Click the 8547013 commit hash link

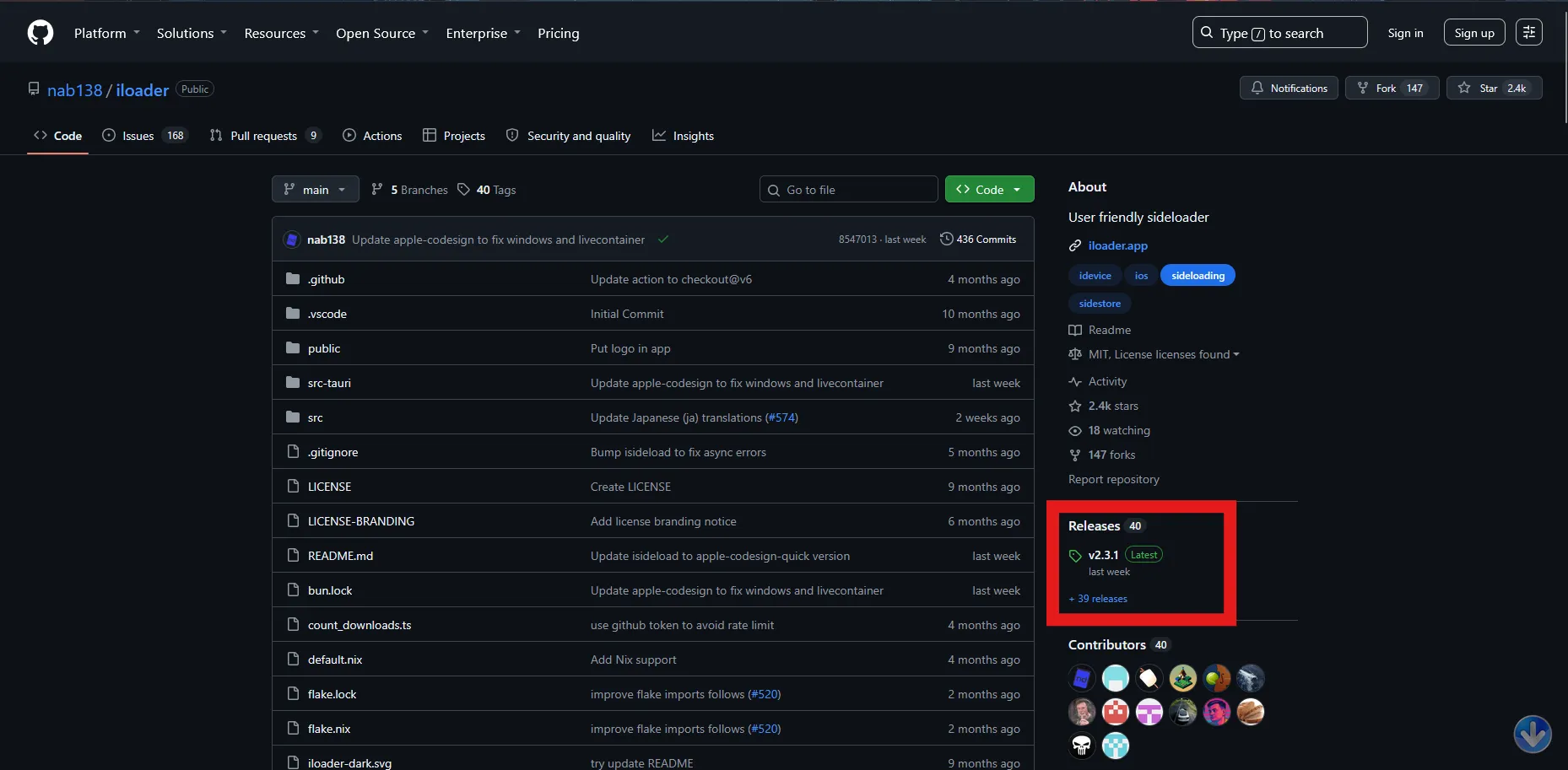click(857, 240)
